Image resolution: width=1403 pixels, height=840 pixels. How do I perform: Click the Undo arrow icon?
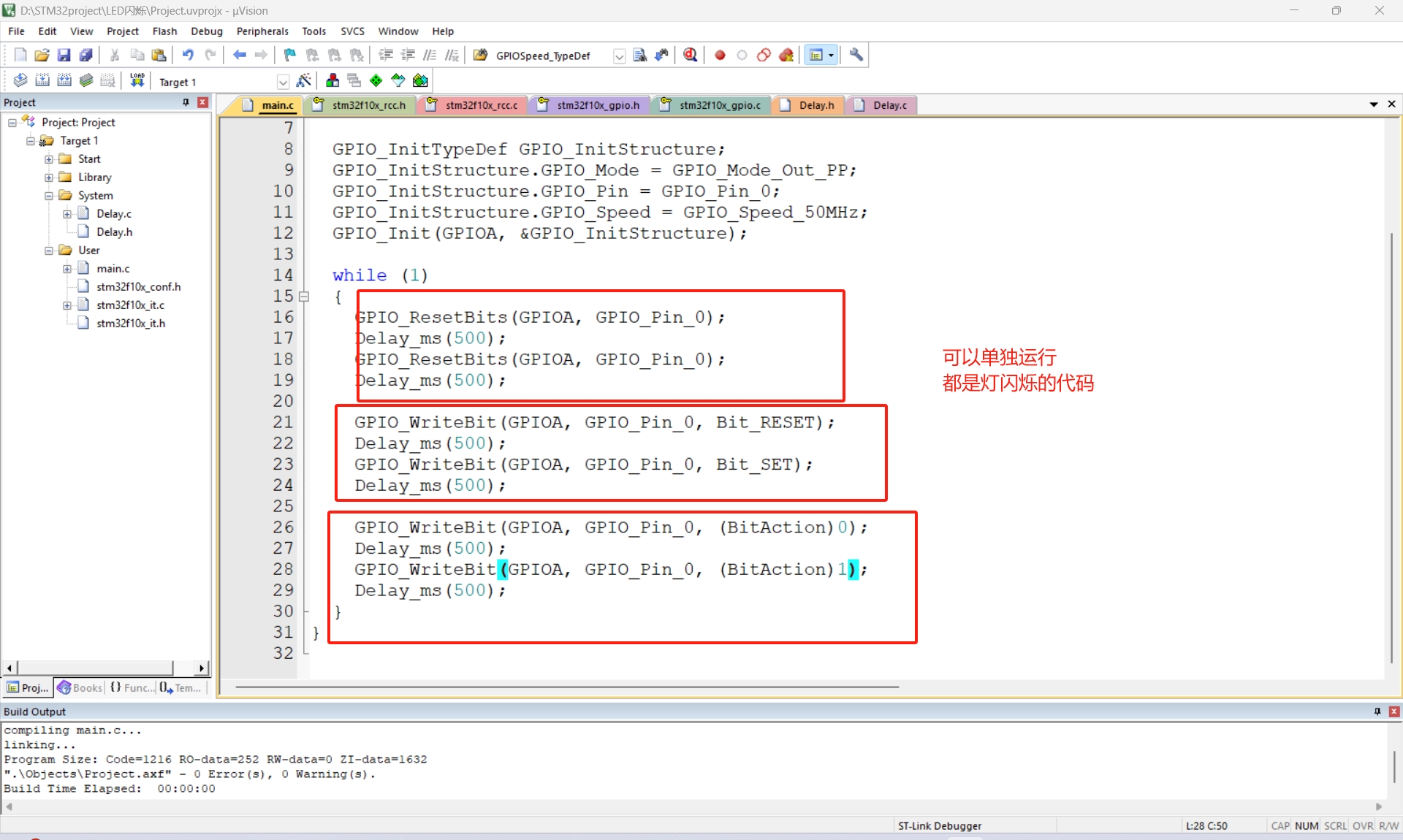click(x=188, y=55)
